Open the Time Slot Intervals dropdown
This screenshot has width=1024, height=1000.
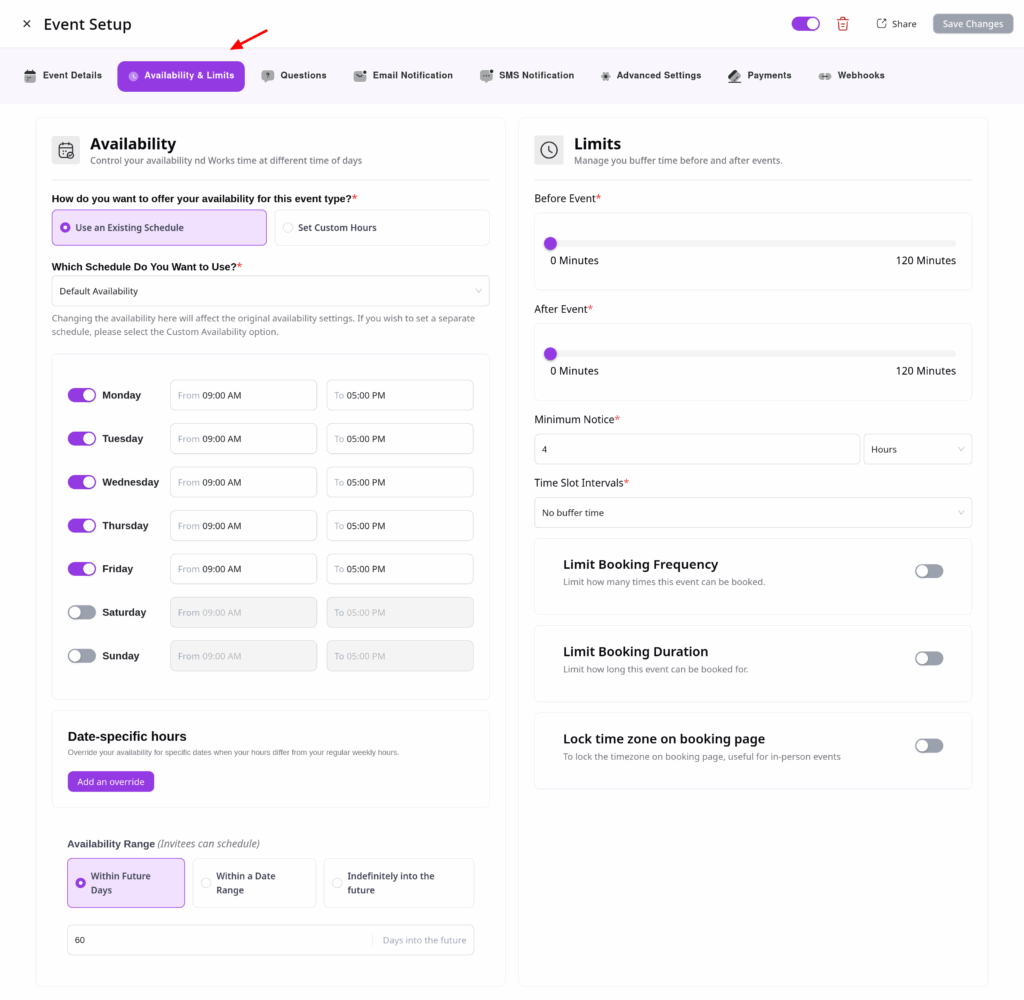[x=752, y=513]
